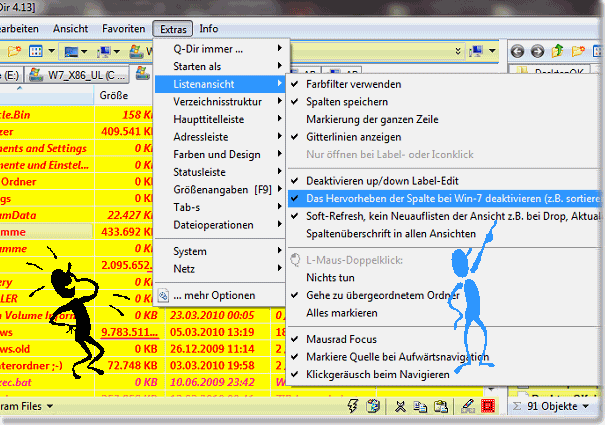Click the computer icon right of the address bar
This screenshot has width=605, height=425.
(x=476, y=51)
